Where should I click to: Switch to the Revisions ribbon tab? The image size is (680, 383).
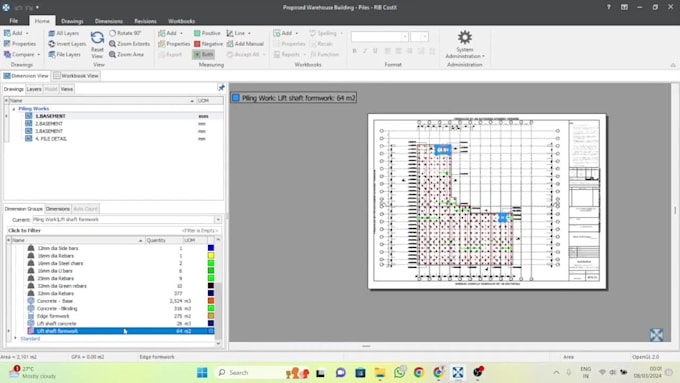(x=145, y=21)
